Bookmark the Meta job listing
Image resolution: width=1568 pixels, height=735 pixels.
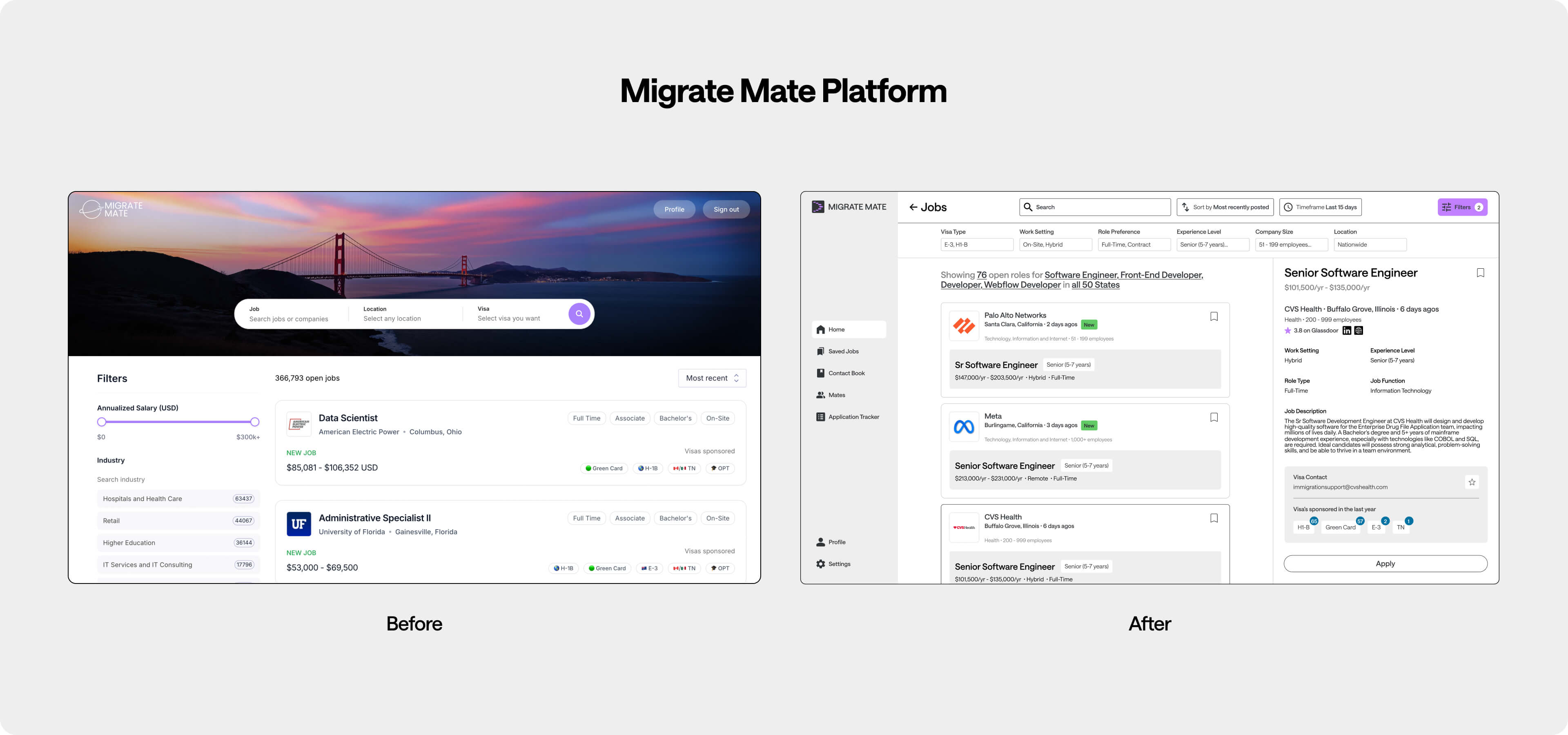tap(1214, 417)
